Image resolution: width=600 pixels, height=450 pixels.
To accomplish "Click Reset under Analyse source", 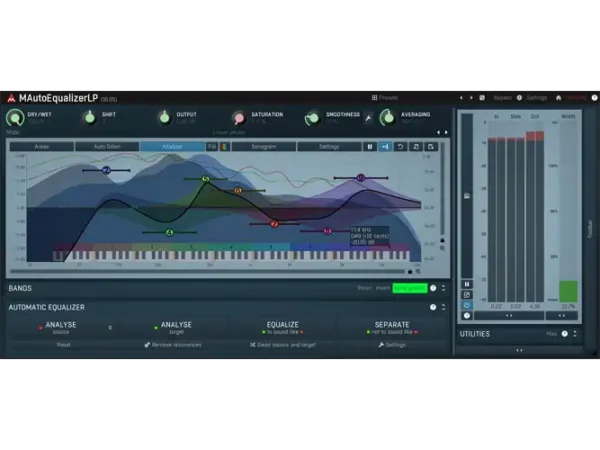I will (x=64, y=345).
